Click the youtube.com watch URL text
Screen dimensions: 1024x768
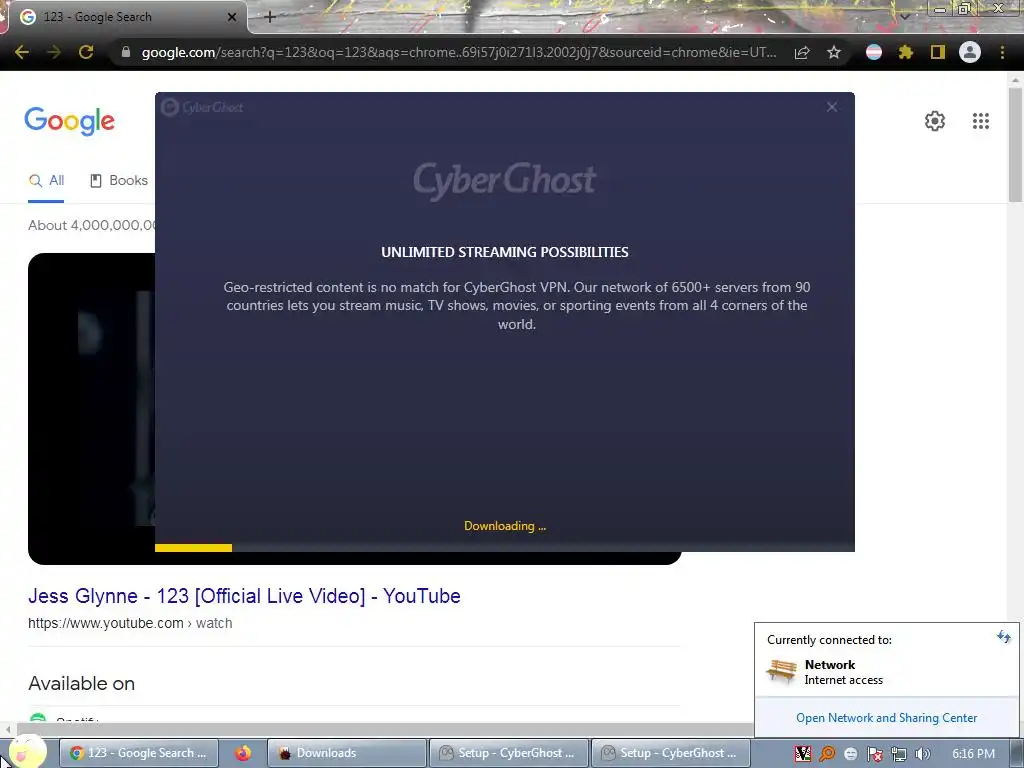click(x=130, y=623)
